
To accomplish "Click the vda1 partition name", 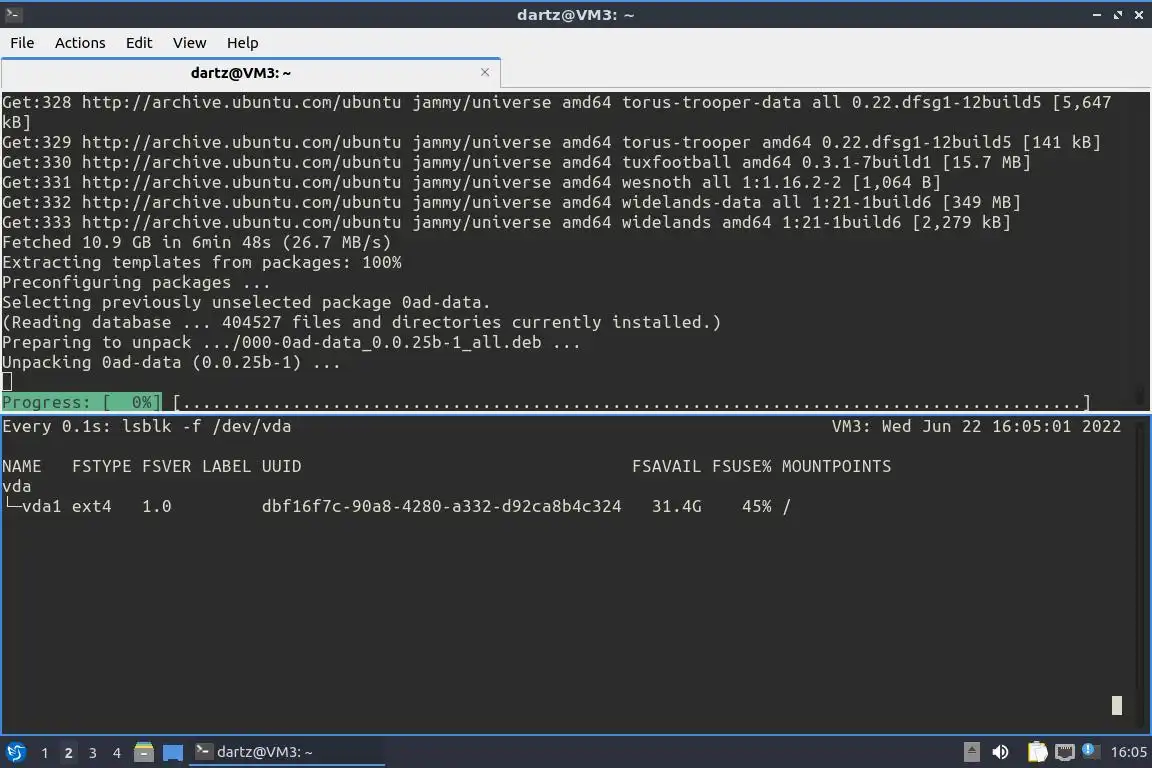I will coord(42,506).
